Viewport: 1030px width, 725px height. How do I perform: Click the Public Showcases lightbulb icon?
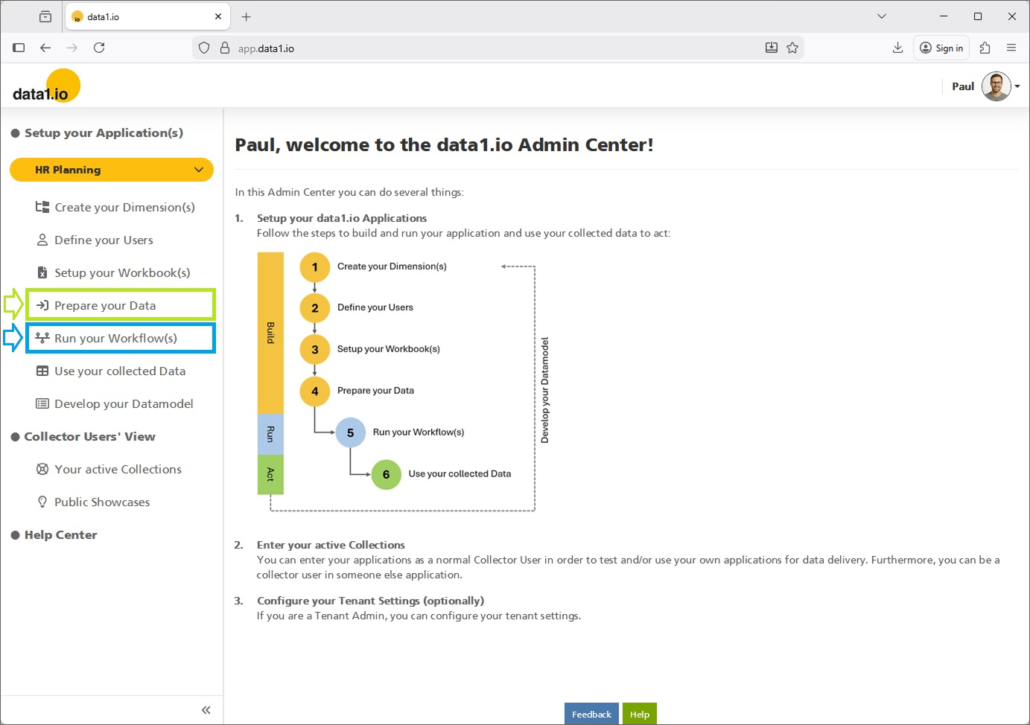click(42, 502)
